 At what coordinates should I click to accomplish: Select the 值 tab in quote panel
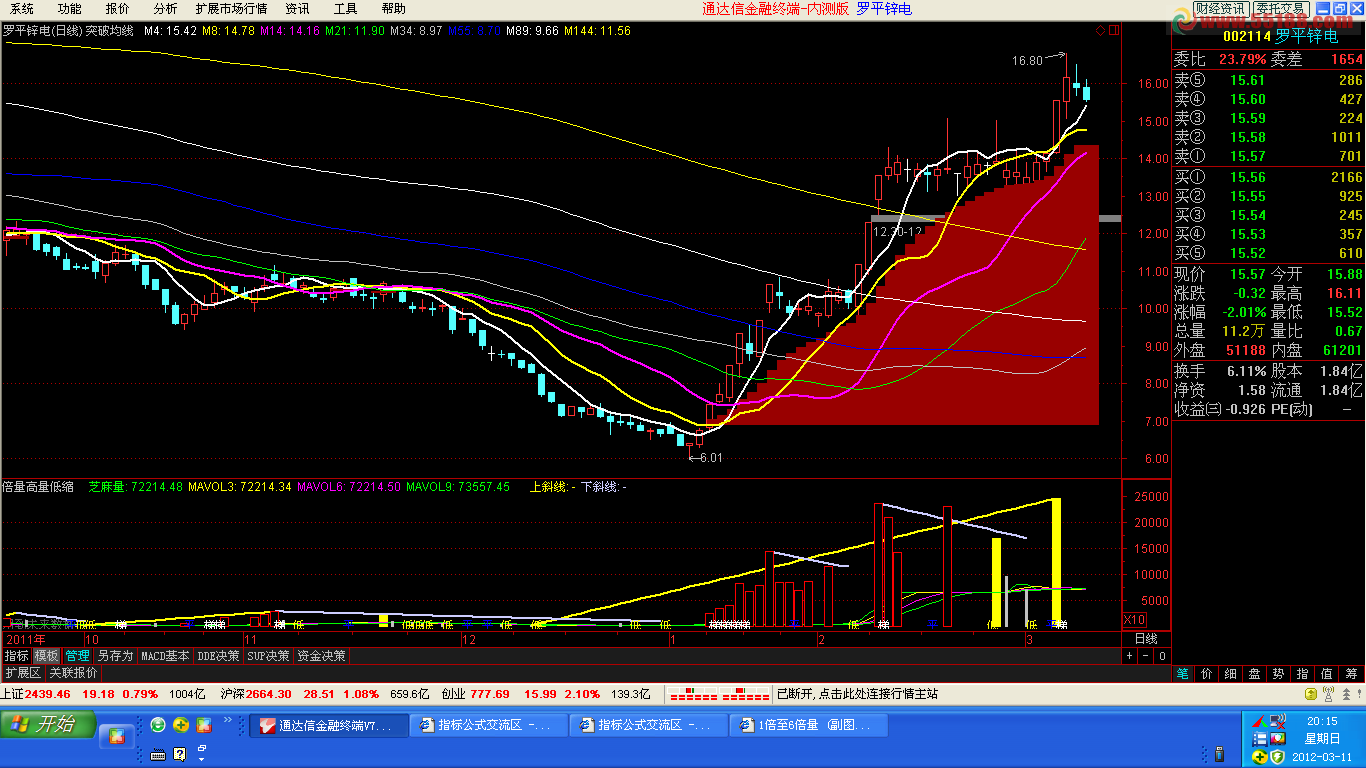pyautogui.click(x=1327, y=674)
